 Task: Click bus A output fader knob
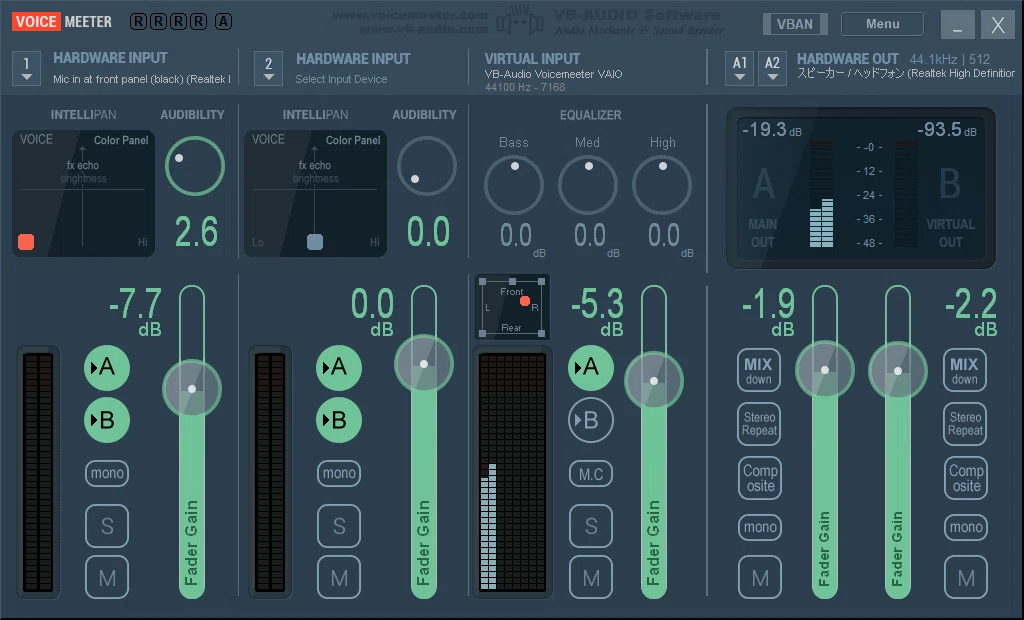point(825,370)
